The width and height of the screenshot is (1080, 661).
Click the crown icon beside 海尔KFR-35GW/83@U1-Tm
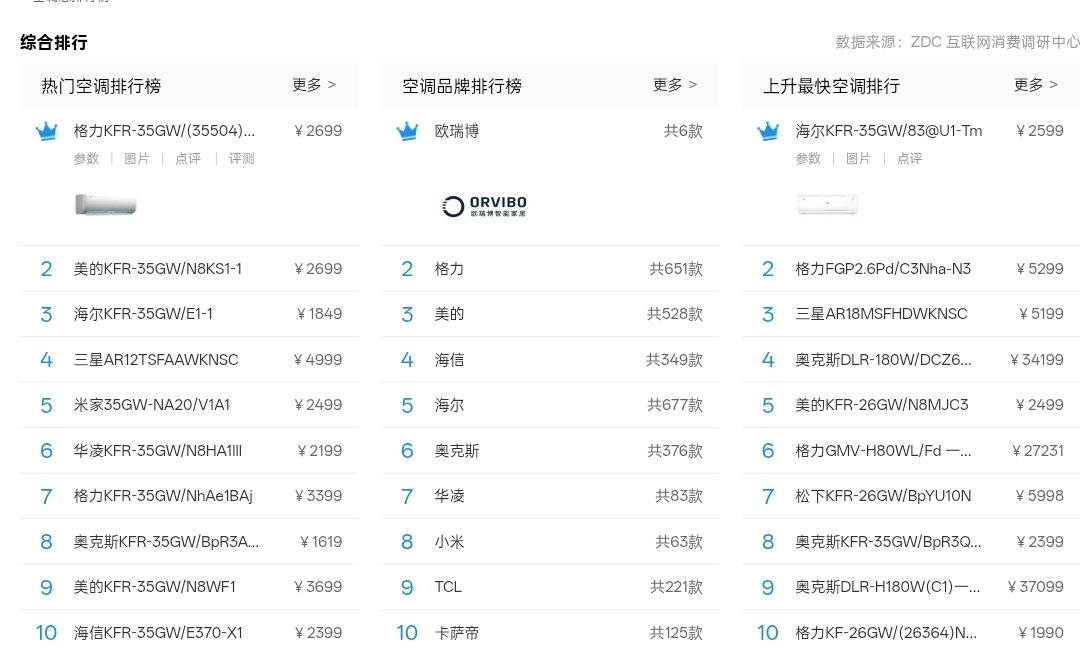(x=768, y=131)
